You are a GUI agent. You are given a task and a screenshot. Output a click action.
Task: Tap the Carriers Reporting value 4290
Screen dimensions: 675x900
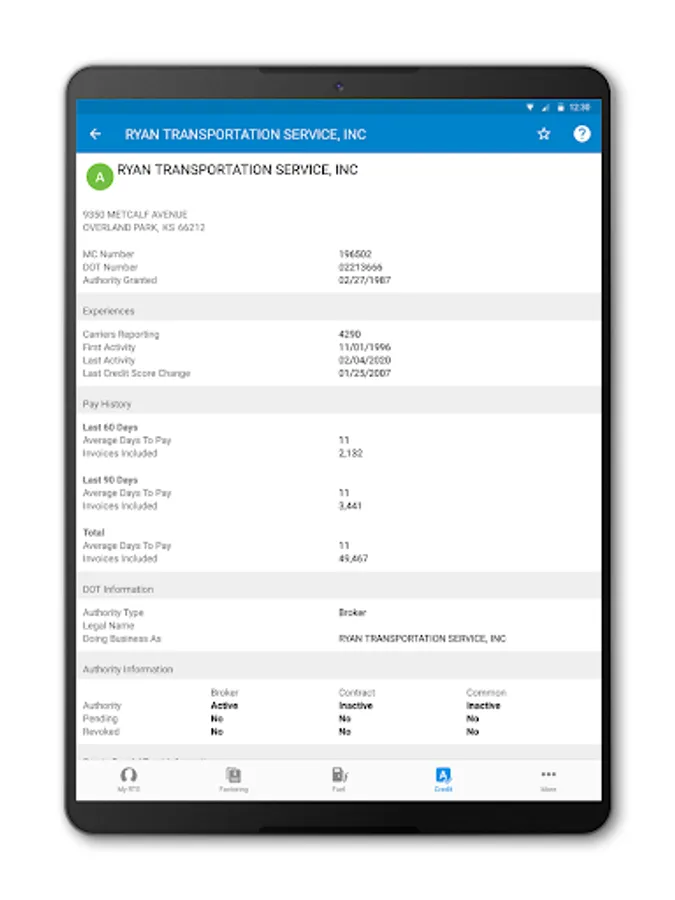tap(350, 334)
